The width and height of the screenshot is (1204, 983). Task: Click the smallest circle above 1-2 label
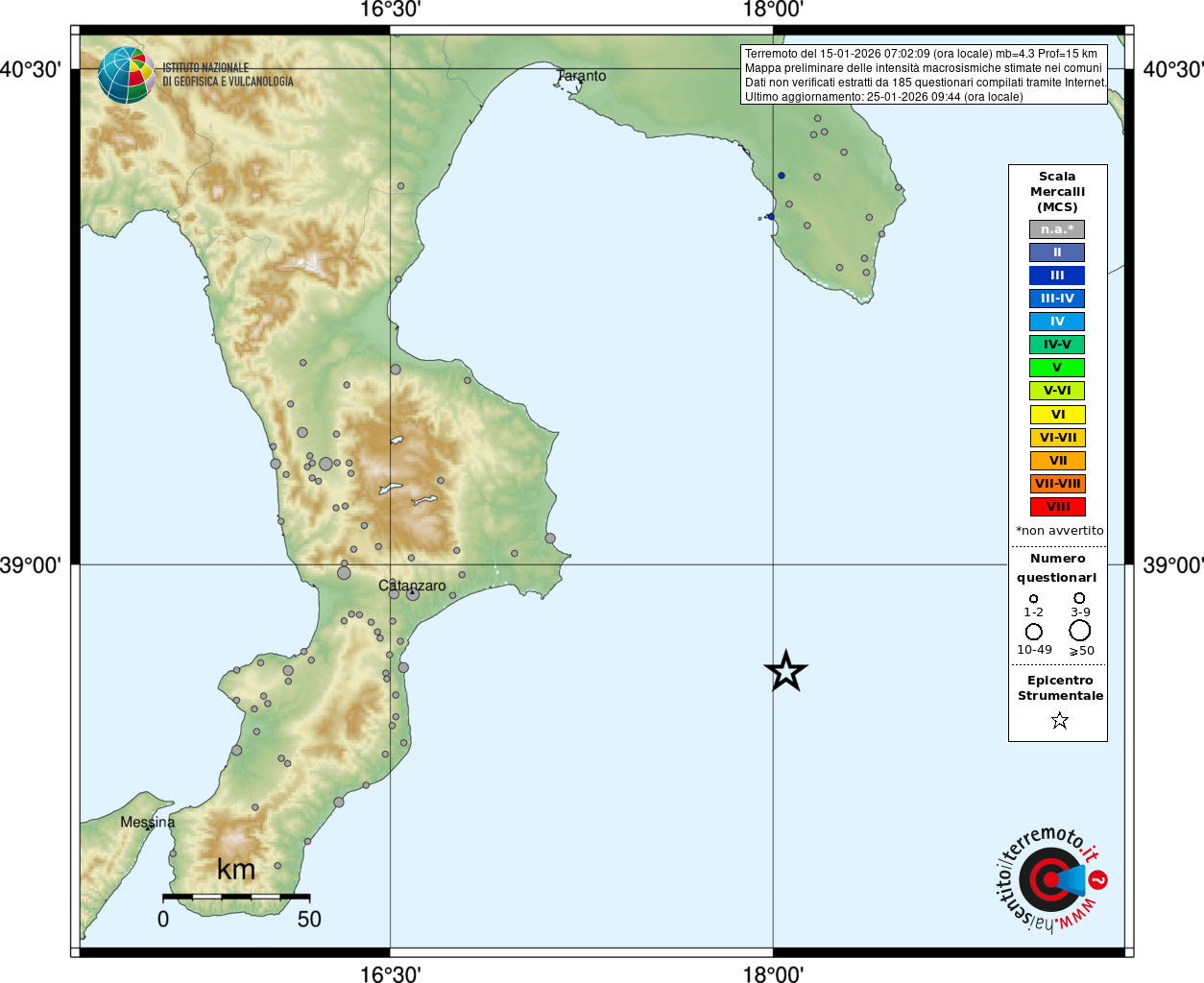point(1033,598)
